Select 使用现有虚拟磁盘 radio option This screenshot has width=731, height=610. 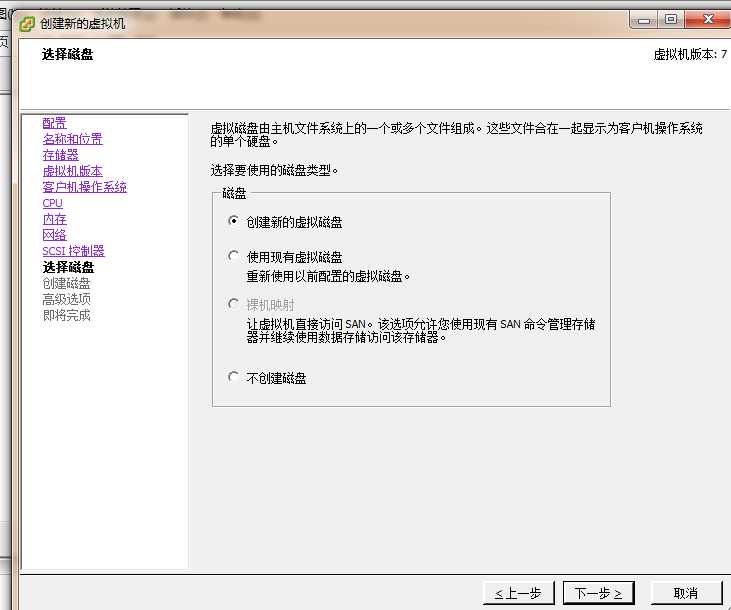[x=234, y=256]
